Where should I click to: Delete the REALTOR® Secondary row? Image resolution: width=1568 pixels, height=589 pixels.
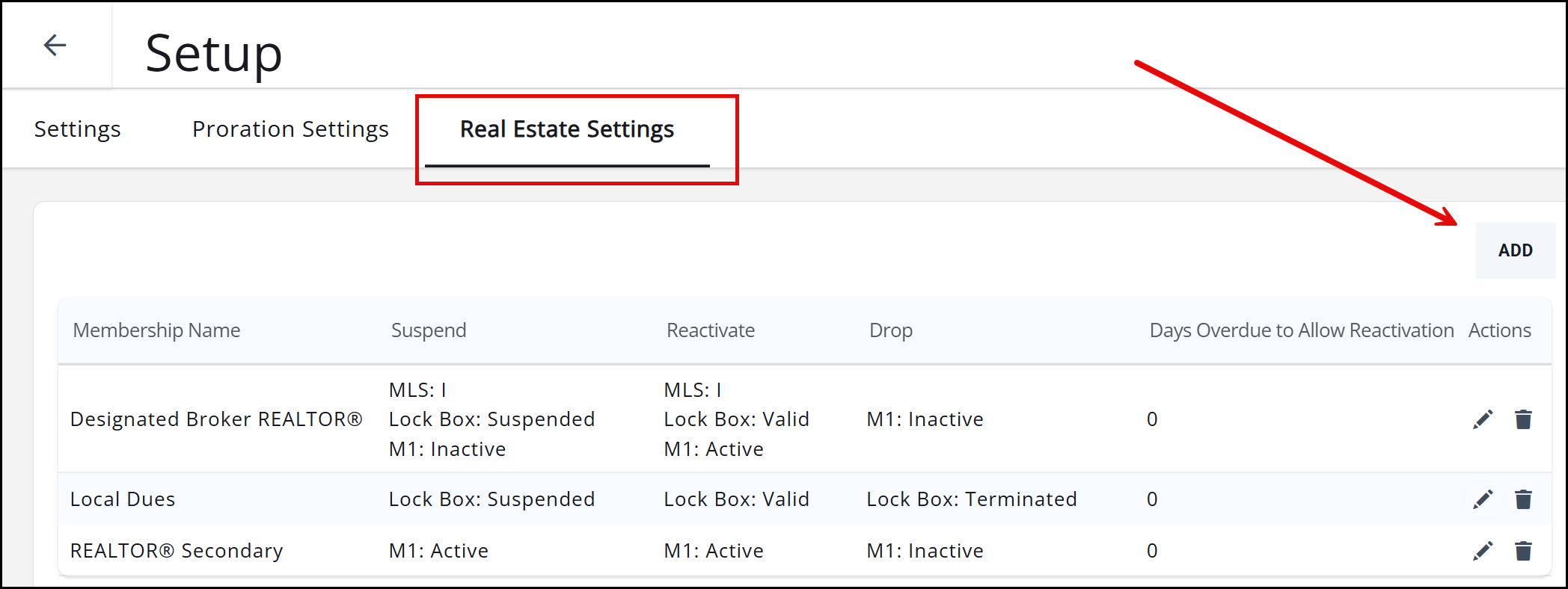click(1523, 551)
